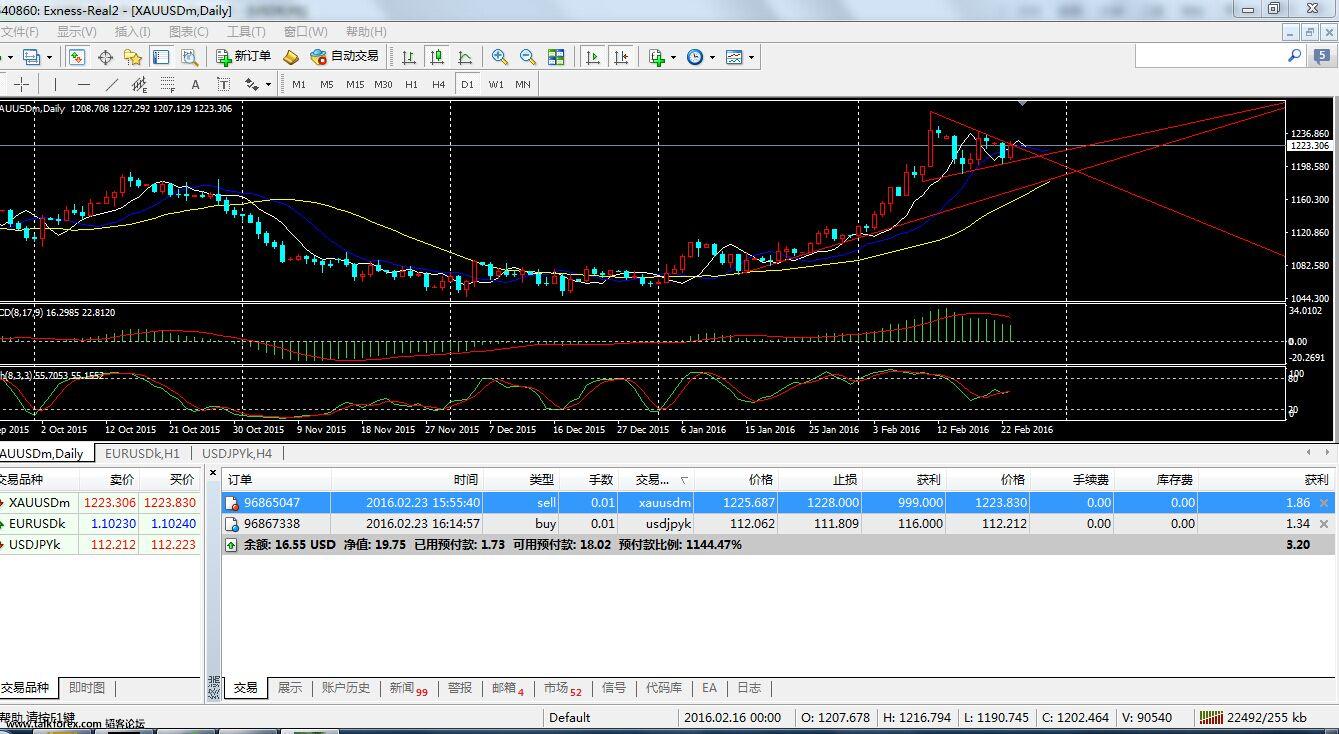Open the 市场 market tab

563,688
